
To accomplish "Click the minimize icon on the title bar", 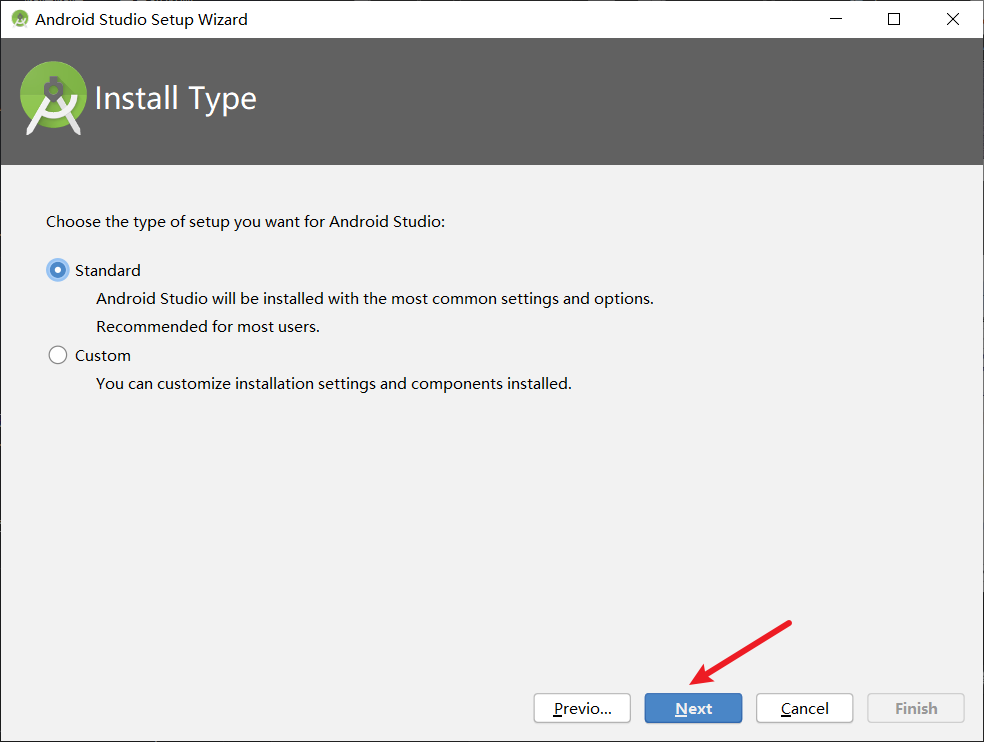I will [x=835, y=18].
